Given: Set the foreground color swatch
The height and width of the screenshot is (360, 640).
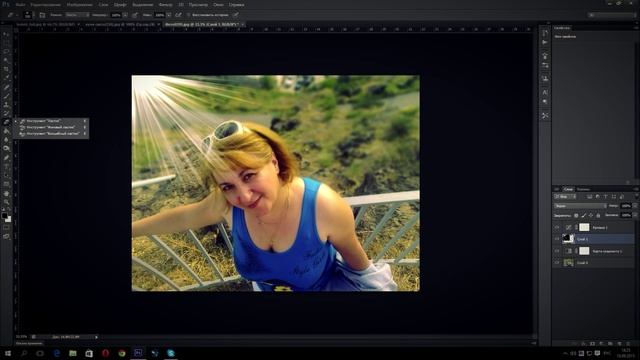Looking at the screenshot, I should click(x=4, y=215).
